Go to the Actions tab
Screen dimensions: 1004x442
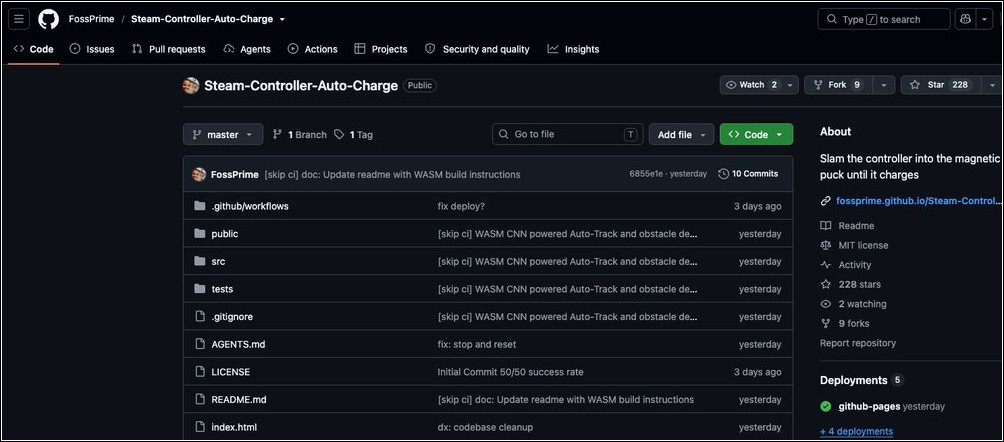tap(312, 49)
